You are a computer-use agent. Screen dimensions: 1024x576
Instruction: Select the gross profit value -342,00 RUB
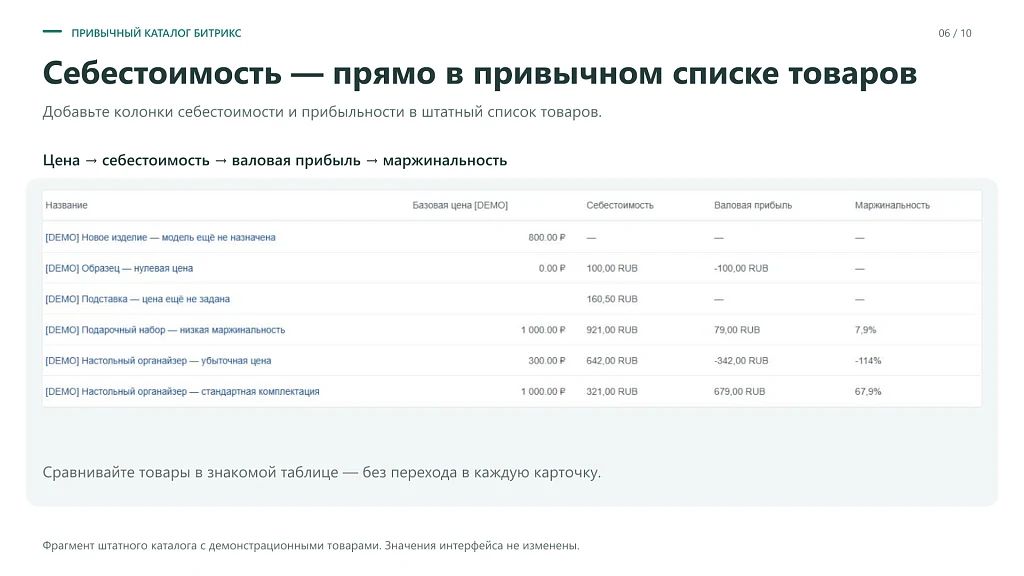click(741, 360)
